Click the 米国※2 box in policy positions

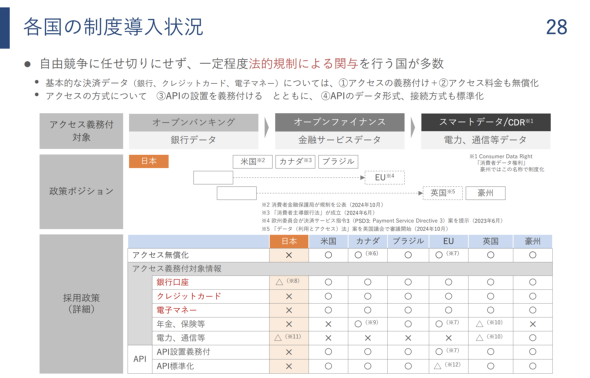coord(252,162)
